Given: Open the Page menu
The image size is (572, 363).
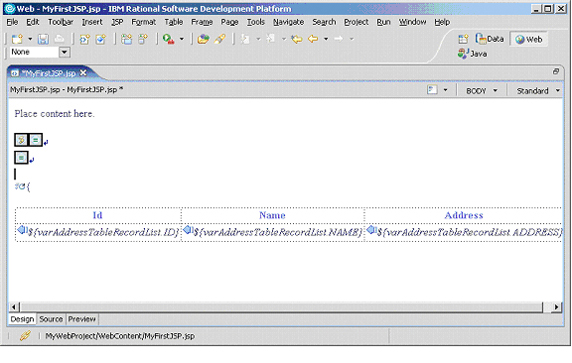Looking at the screenshot, I should coord(229,22).
